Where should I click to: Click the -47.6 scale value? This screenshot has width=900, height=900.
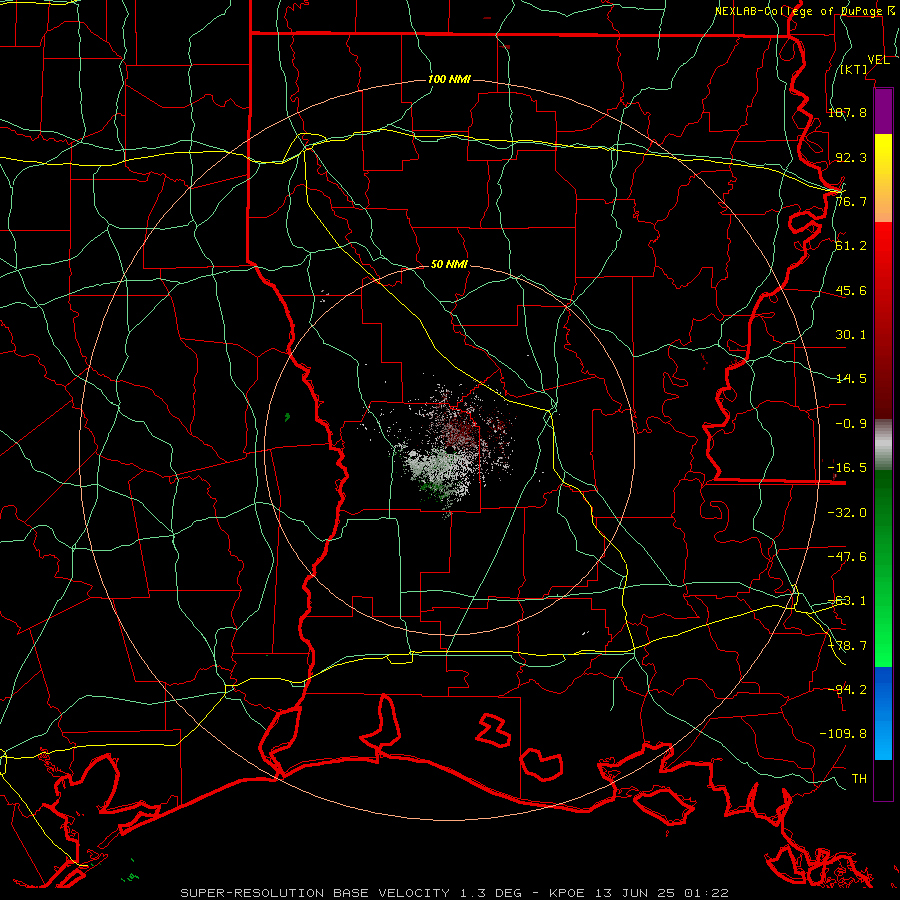click(847, 557)
